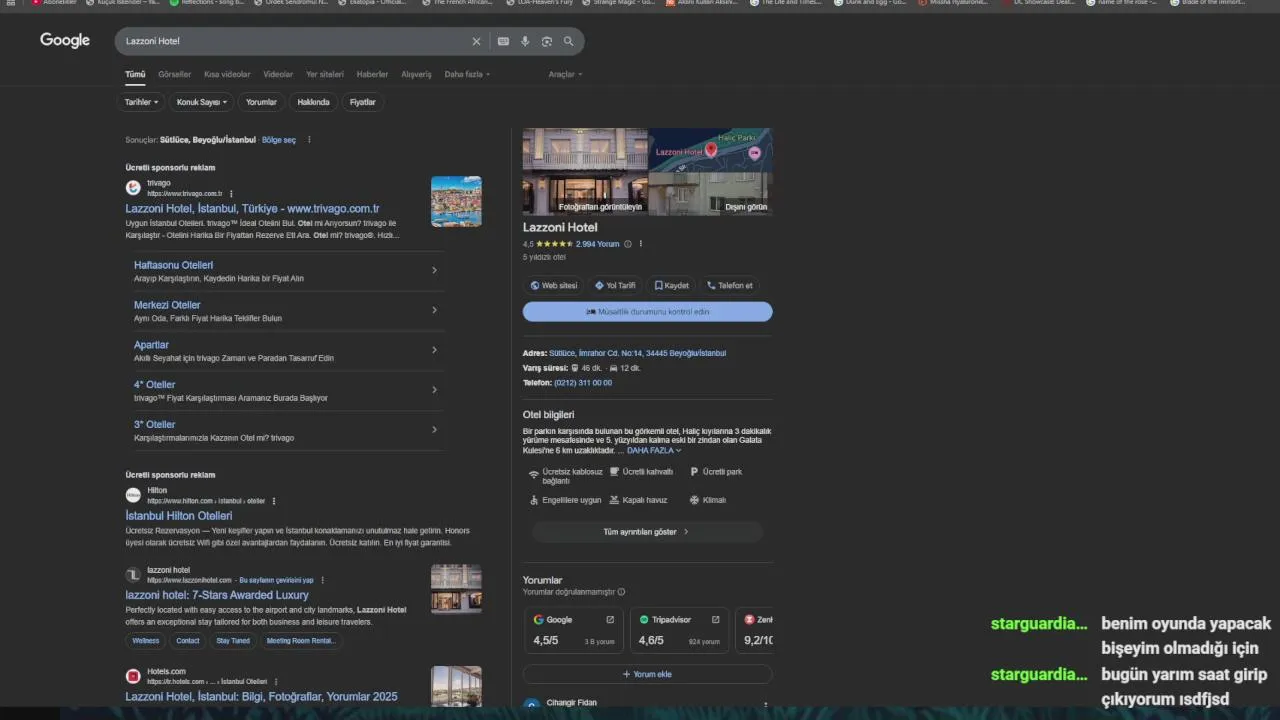Image resolution: width=1280 pixels, height=720 pixels.
Task: Switch to the Alışveriş tab
Action: [x=416, y=74]
